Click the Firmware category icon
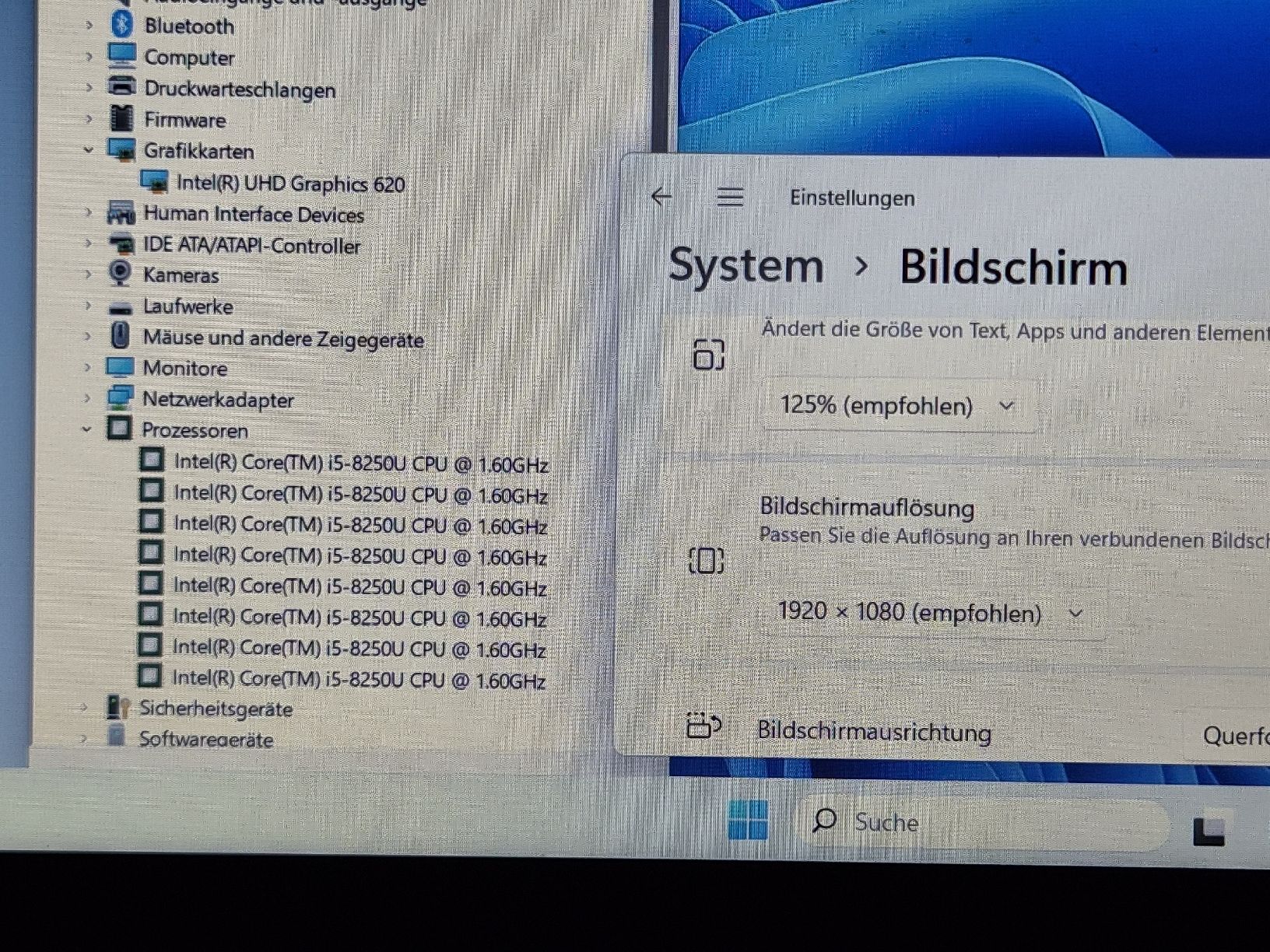 point(121,118)
